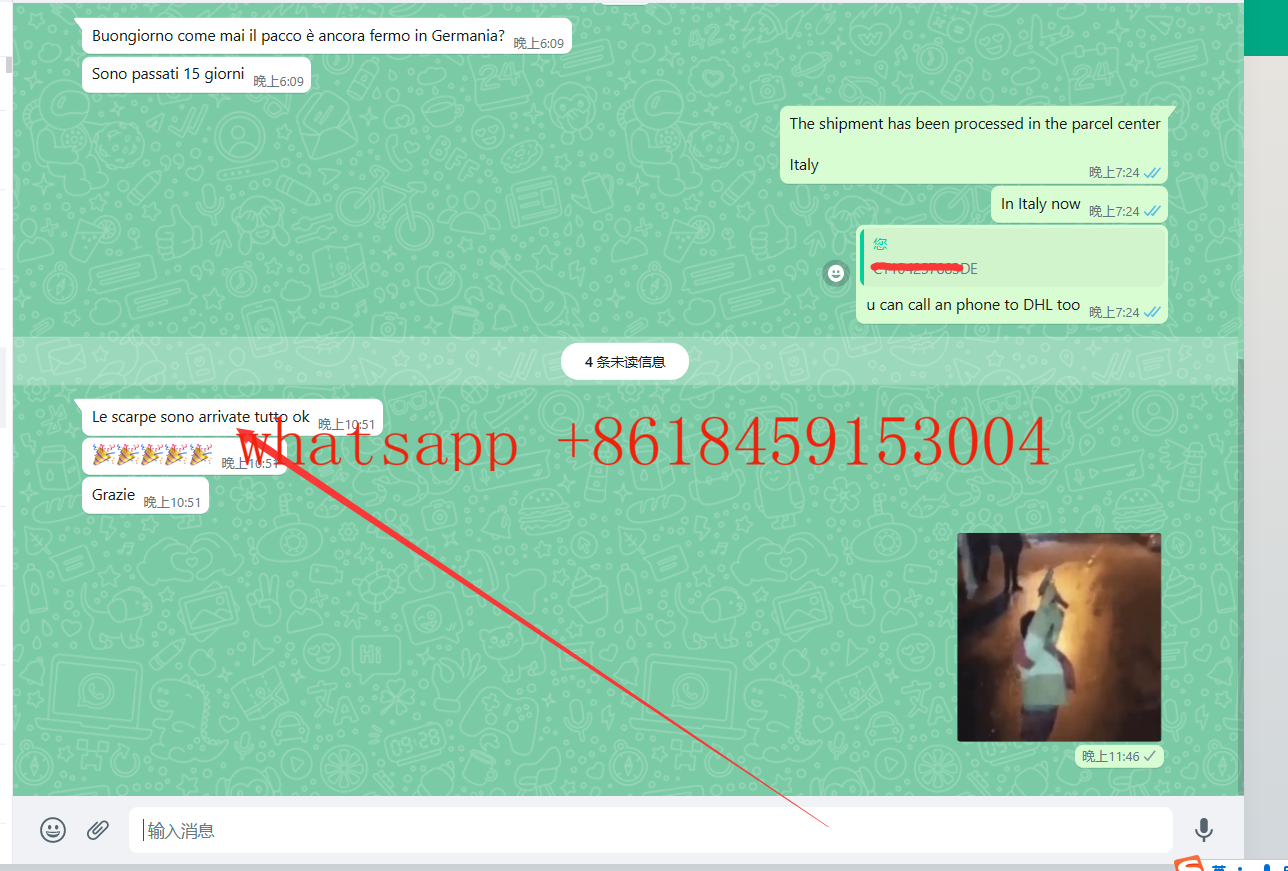
Task: Click the Sogou input method icon
Action: 1188,864
